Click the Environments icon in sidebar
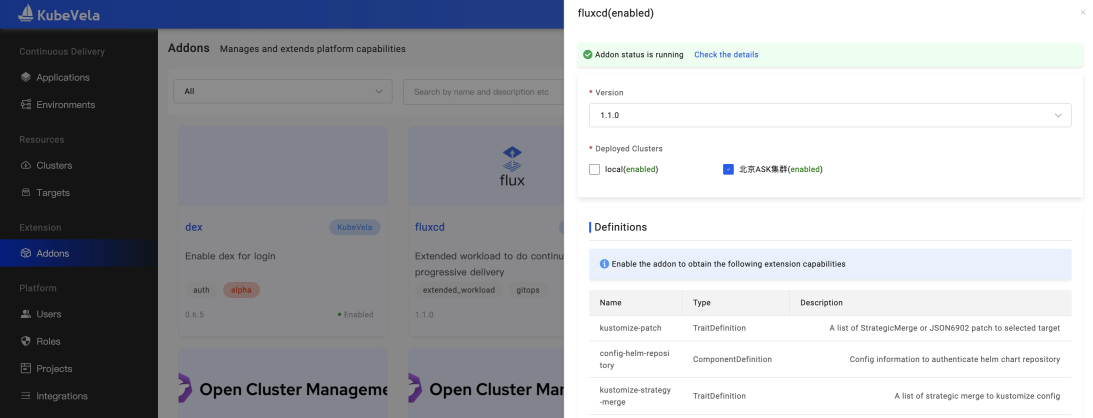The height and width of the screenshot is (418, 1093). pyautogui.click(x=26, y=104)
